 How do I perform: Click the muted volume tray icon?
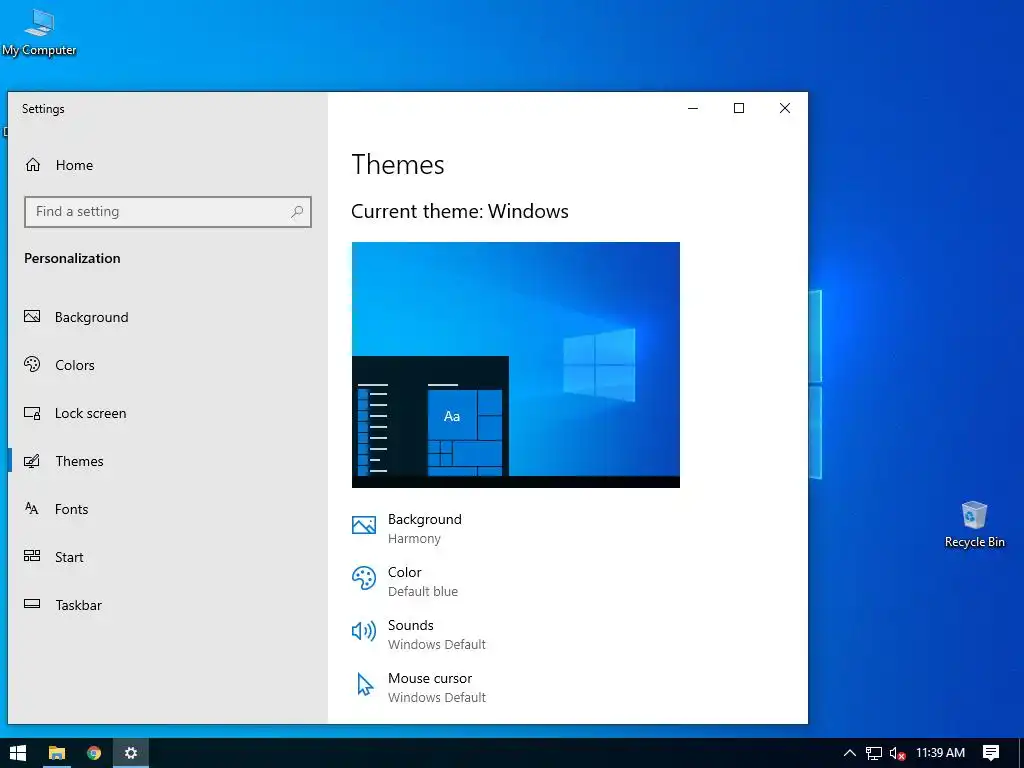pyautogui.click(x=897, y=754)
